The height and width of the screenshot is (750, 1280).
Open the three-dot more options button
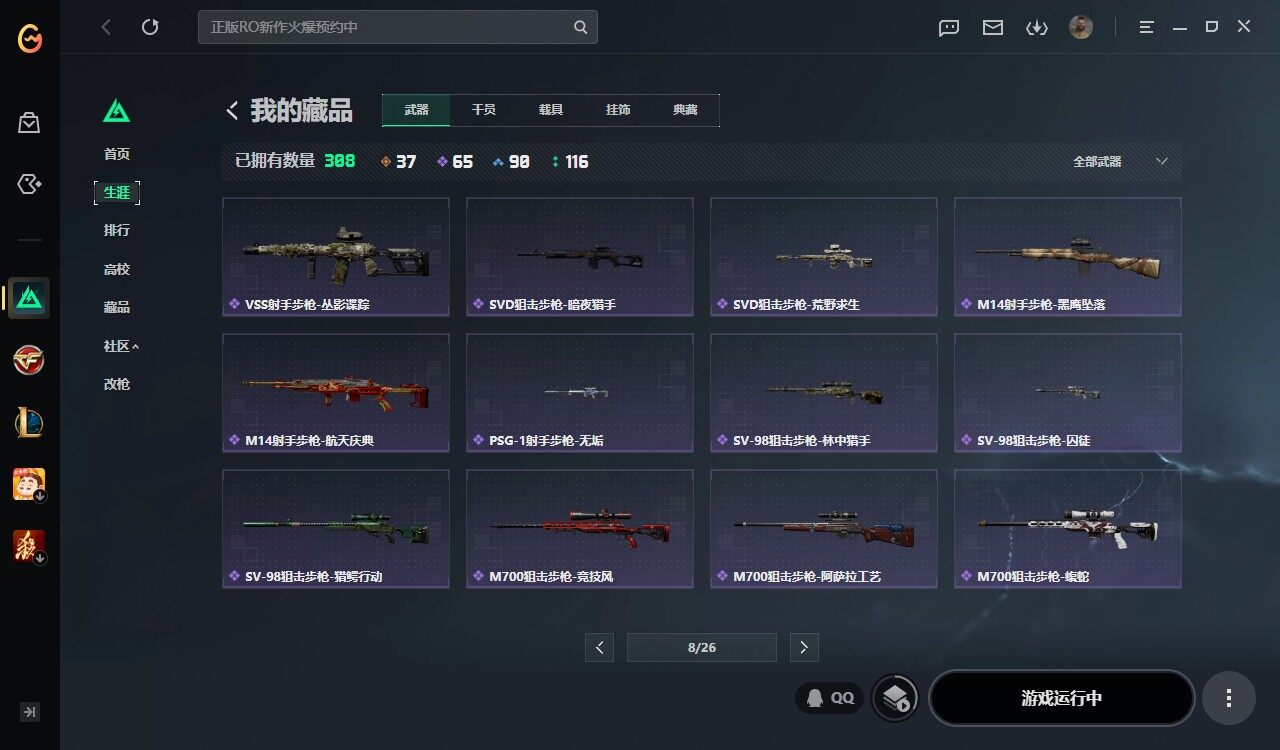tap(1229, 698)
